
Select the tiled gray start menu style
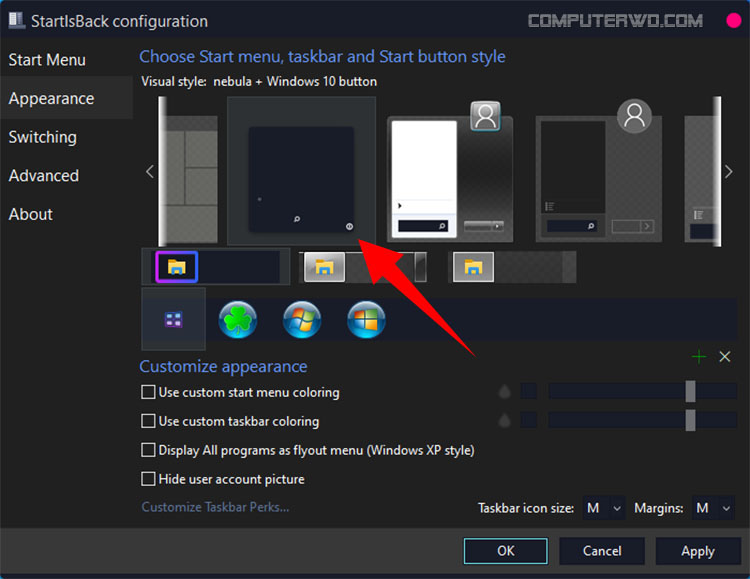click(x=189, y=179)
